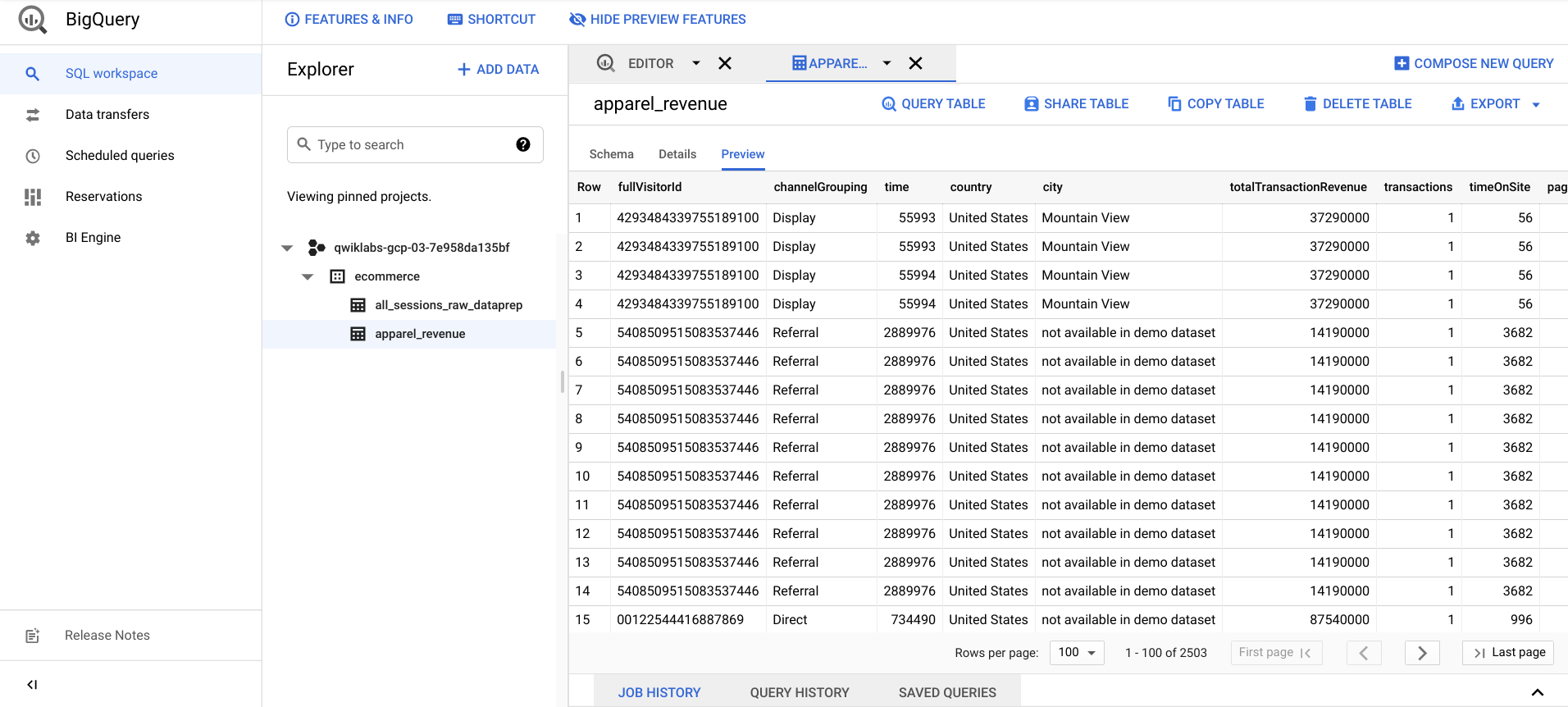This screenshot has height=707, width=1568.
Task: Click ADD DATA button
Action: (x=498, y=70)
